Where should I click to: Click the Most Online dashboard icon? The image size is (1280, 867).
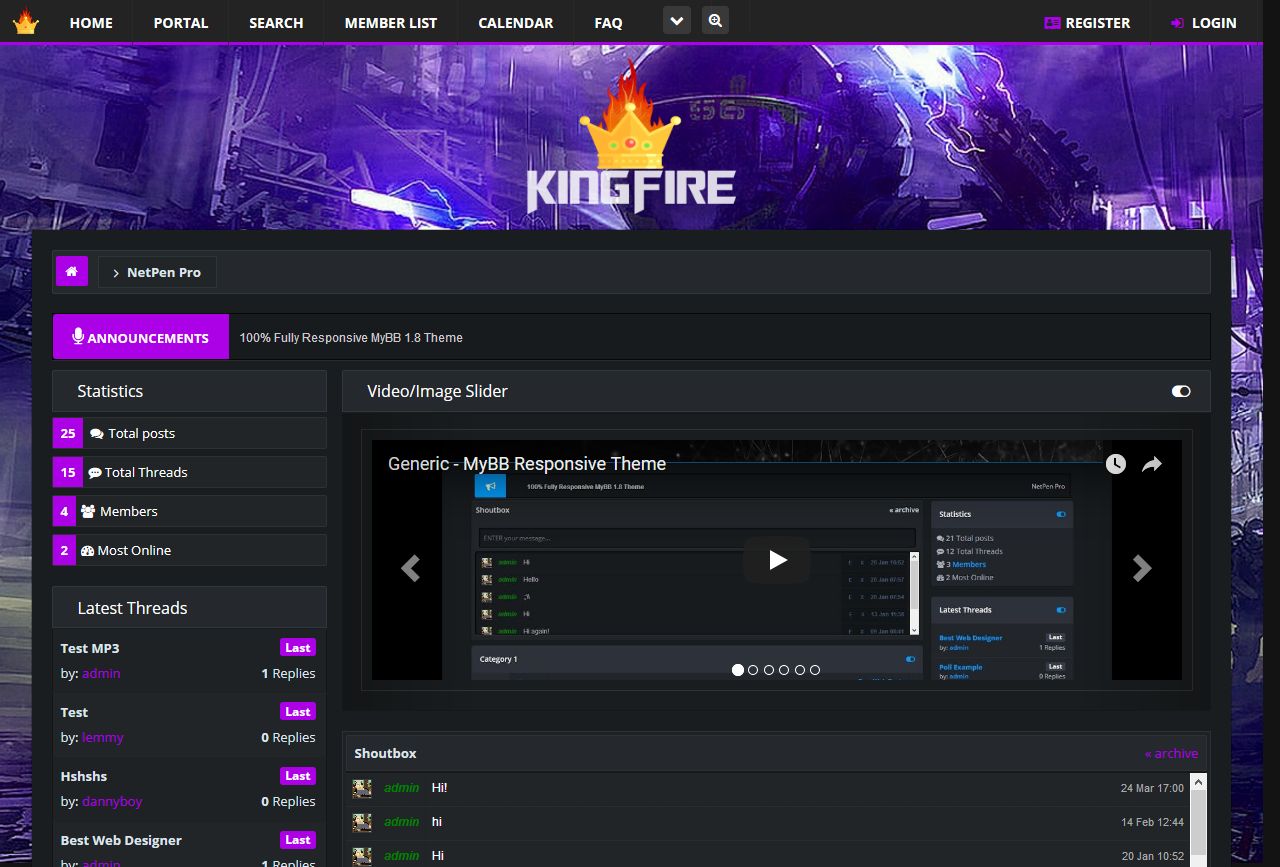(x=87, y=551)
